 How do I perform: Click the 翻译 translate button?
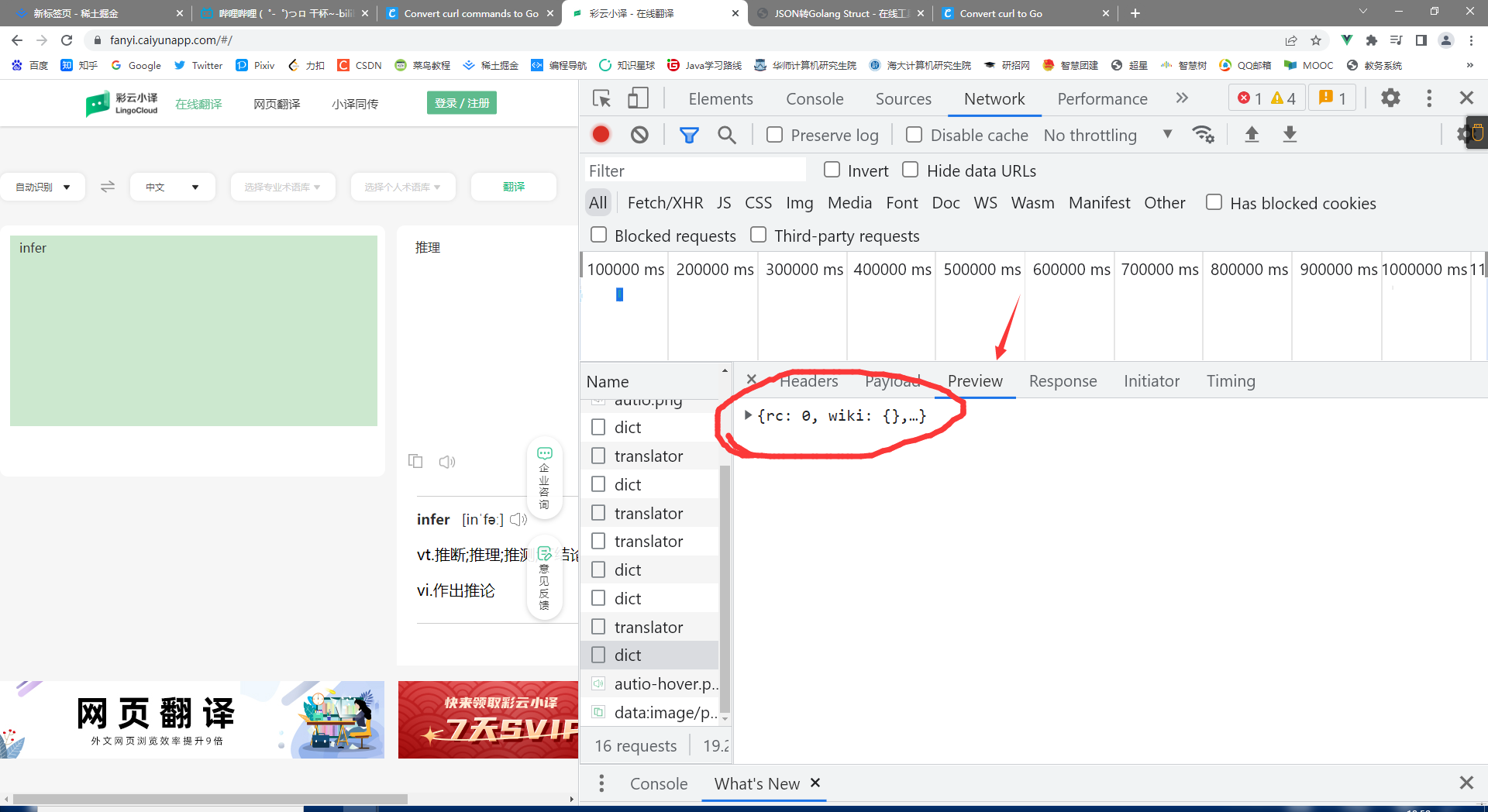513,186
